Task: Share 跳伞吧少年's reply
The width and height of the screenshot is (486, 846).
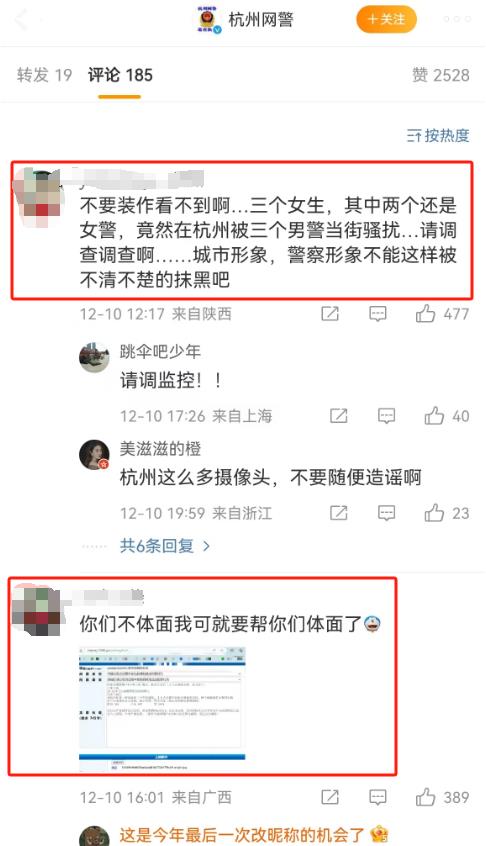Action: point(338,415)
